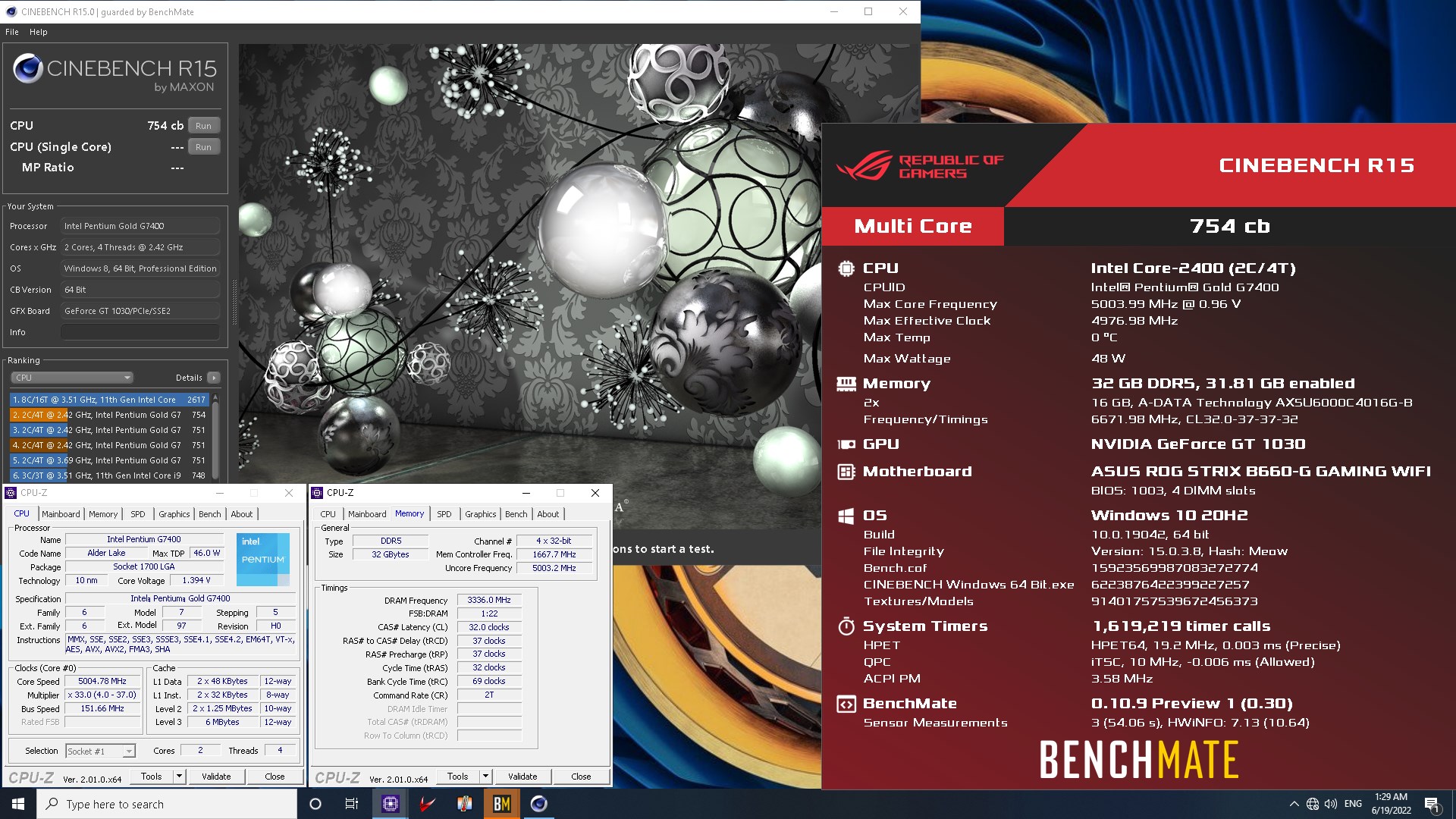Open the ranking CPU dropdown in Cinebench
The width and height of the screenshot is (1456, 819).
tap(72, 378)
